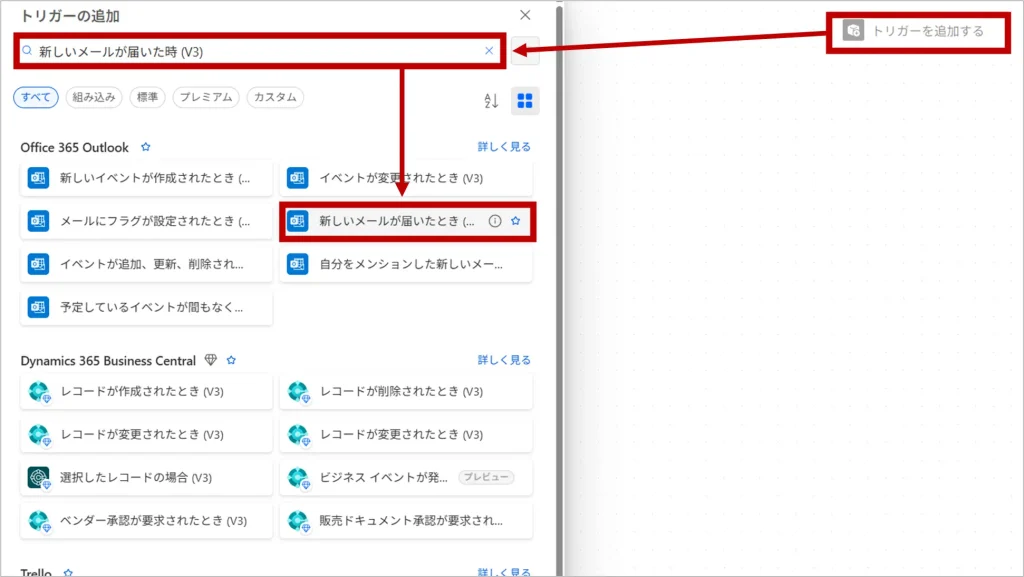The width and height of the screenshot is (1024, 577).
Task: Select the すべて filter tab
Action: click(36, 97)
